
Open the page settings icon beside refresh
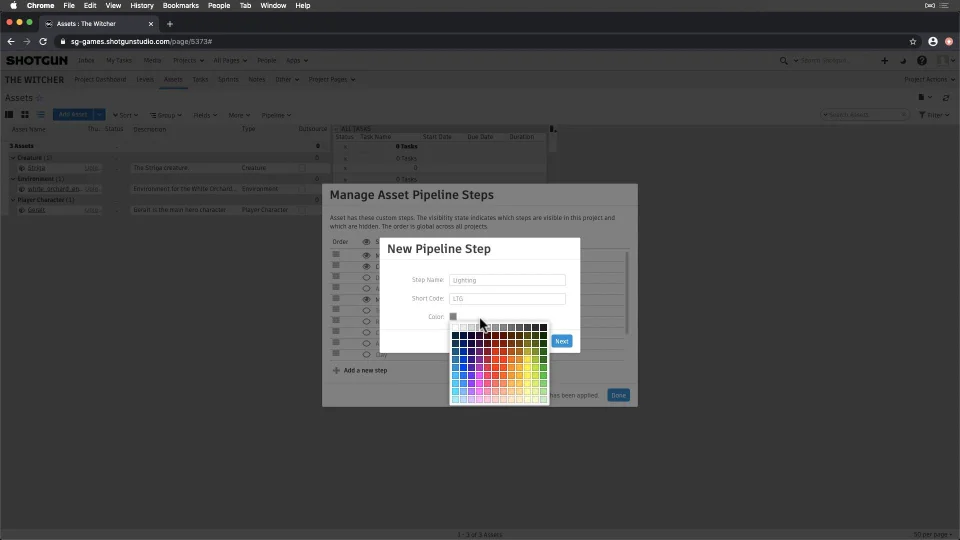coord(924,97)
